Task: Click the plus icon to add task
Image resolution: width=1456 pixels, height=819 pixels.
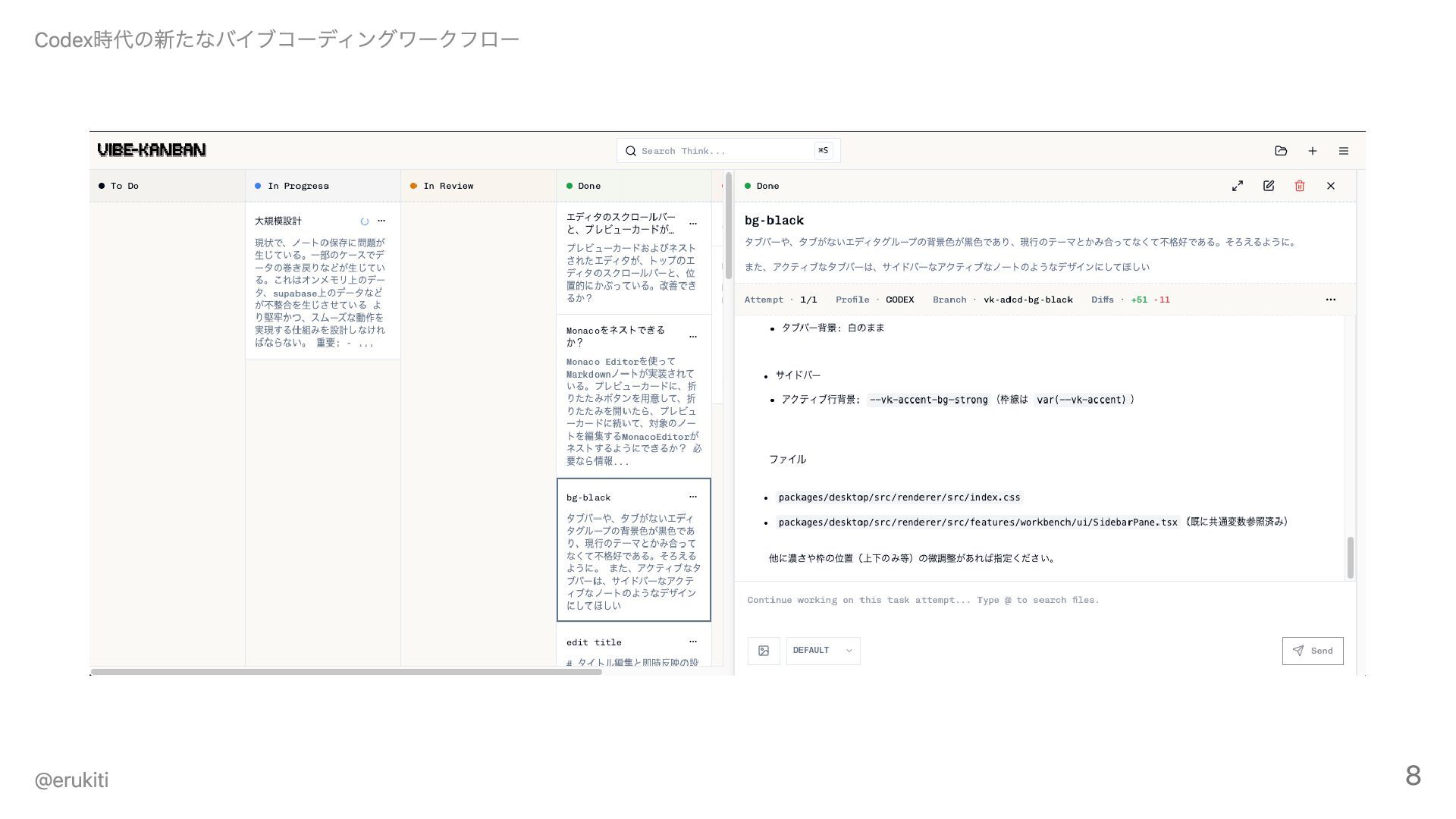Action: pos(1313,151)
